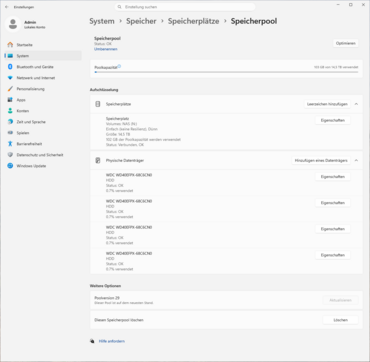
Task: Click Hinzufügen eines Datenträgers button
Action: coord(321,160)
